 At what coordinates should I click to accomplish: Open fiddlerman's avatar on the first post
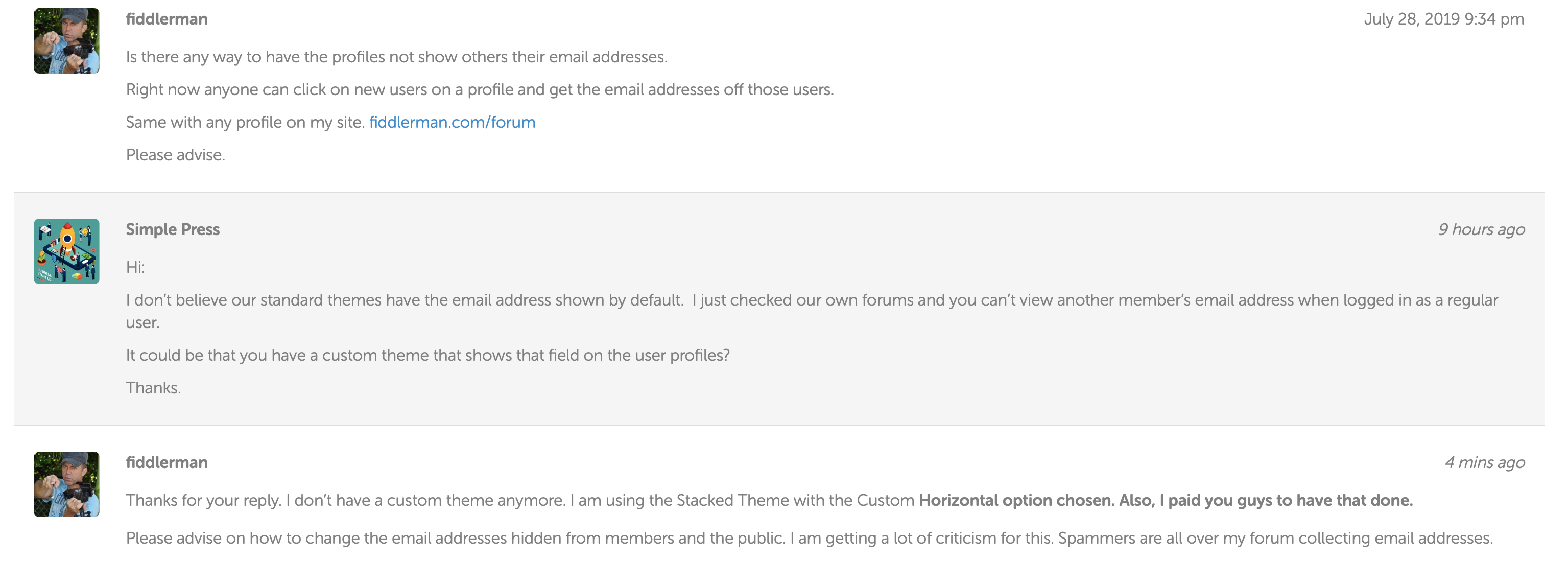66,41
